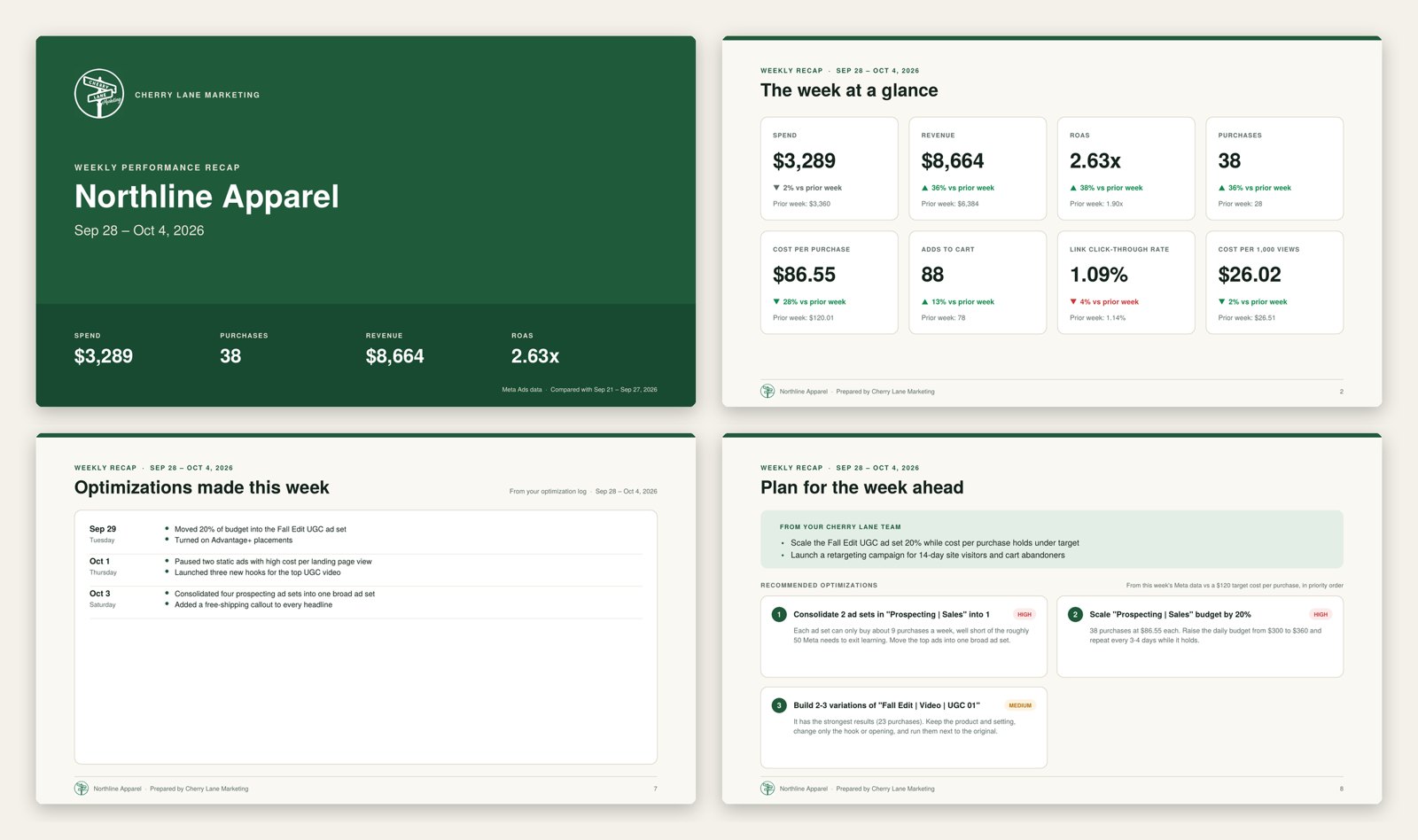Click the number 3 badge for Build variations recommendation

pos(779,705)
